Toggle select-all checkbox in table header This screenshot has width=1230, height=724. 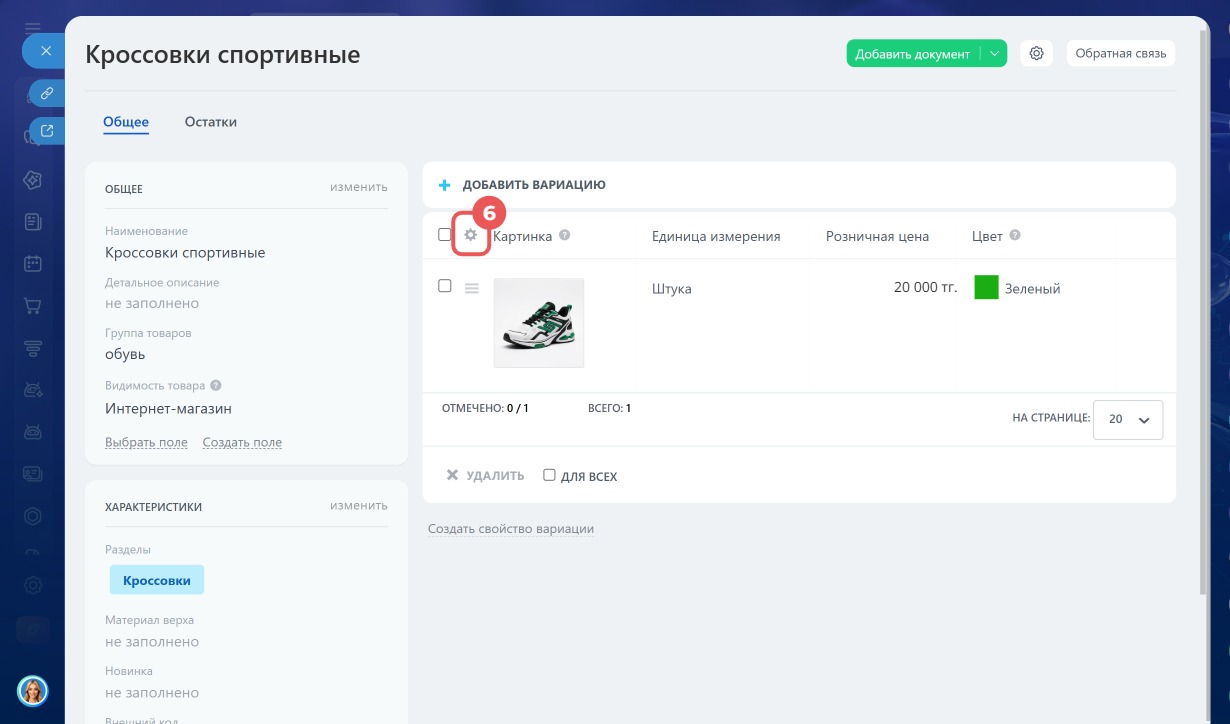pyautogui.click(x=445, y=235)
